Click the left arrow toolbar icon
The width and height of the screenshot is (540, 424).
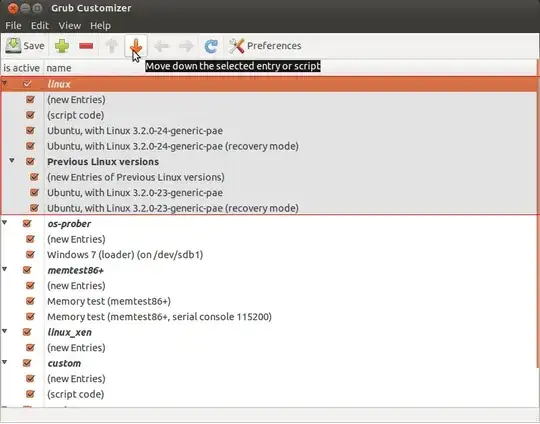[x=161, y=46]
